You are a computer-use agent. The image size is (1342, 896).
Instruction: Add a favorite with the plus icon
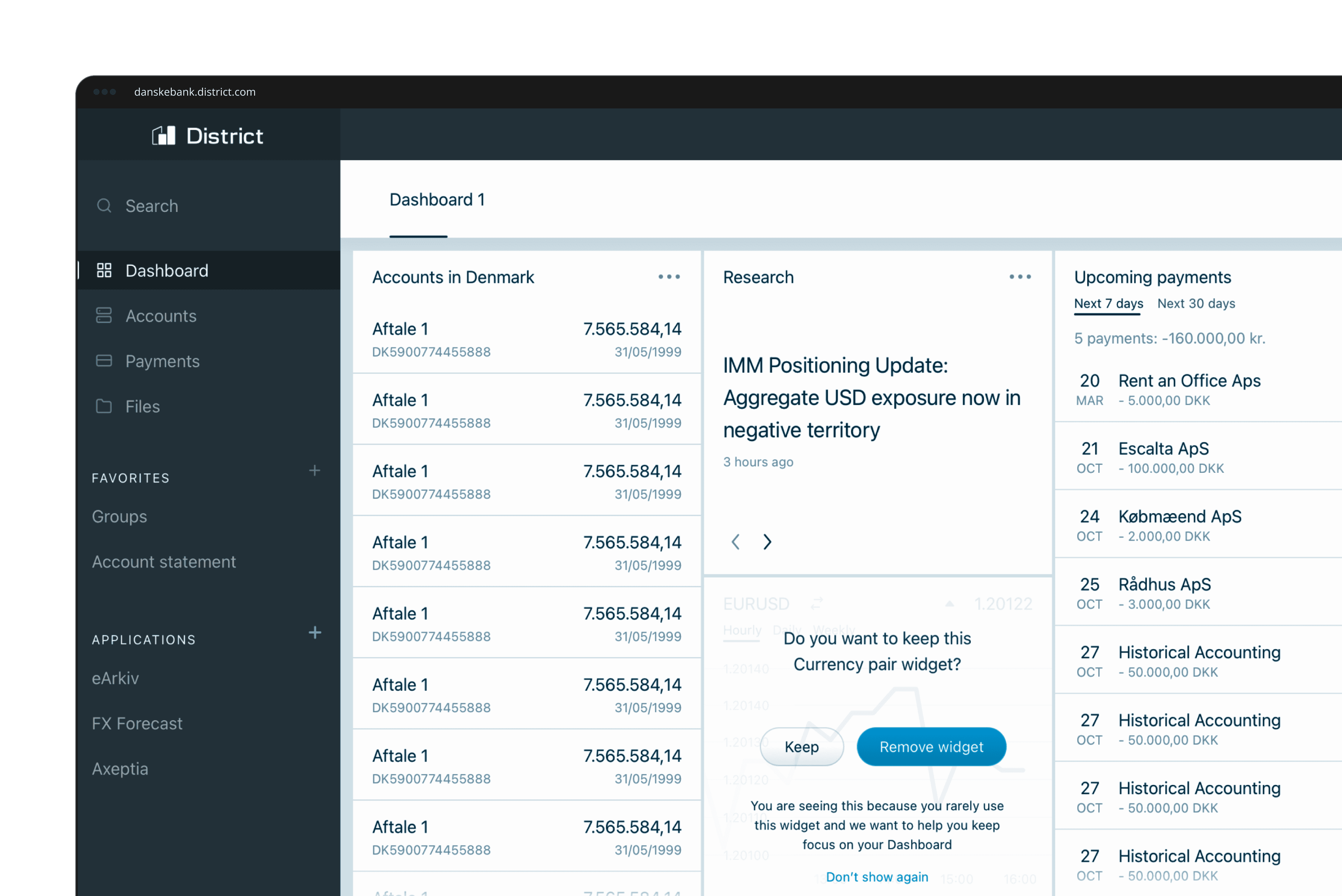(x=314, y=470)
